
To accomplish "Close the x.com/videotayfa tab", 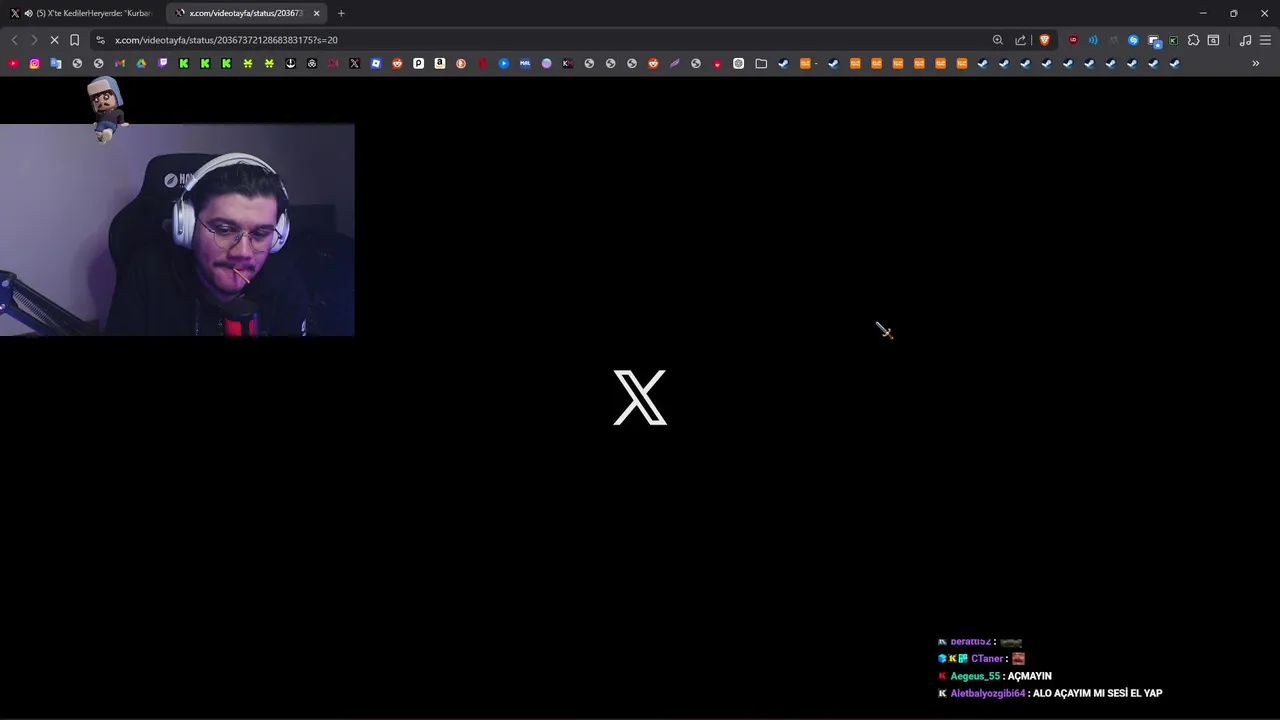I will pos(316,13).
